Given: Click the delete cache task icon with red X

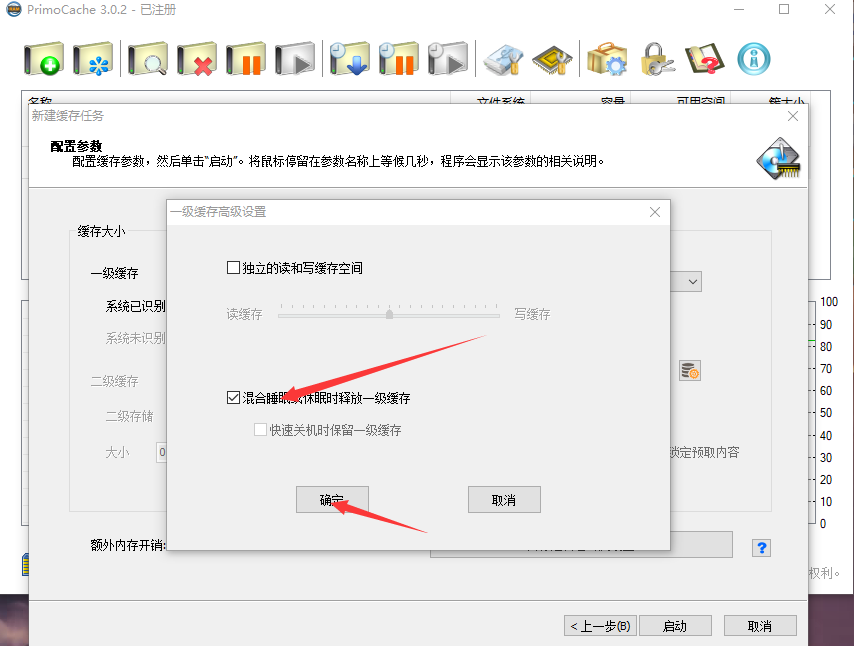Looking at the screenshot, I should [x=197, y=59].
